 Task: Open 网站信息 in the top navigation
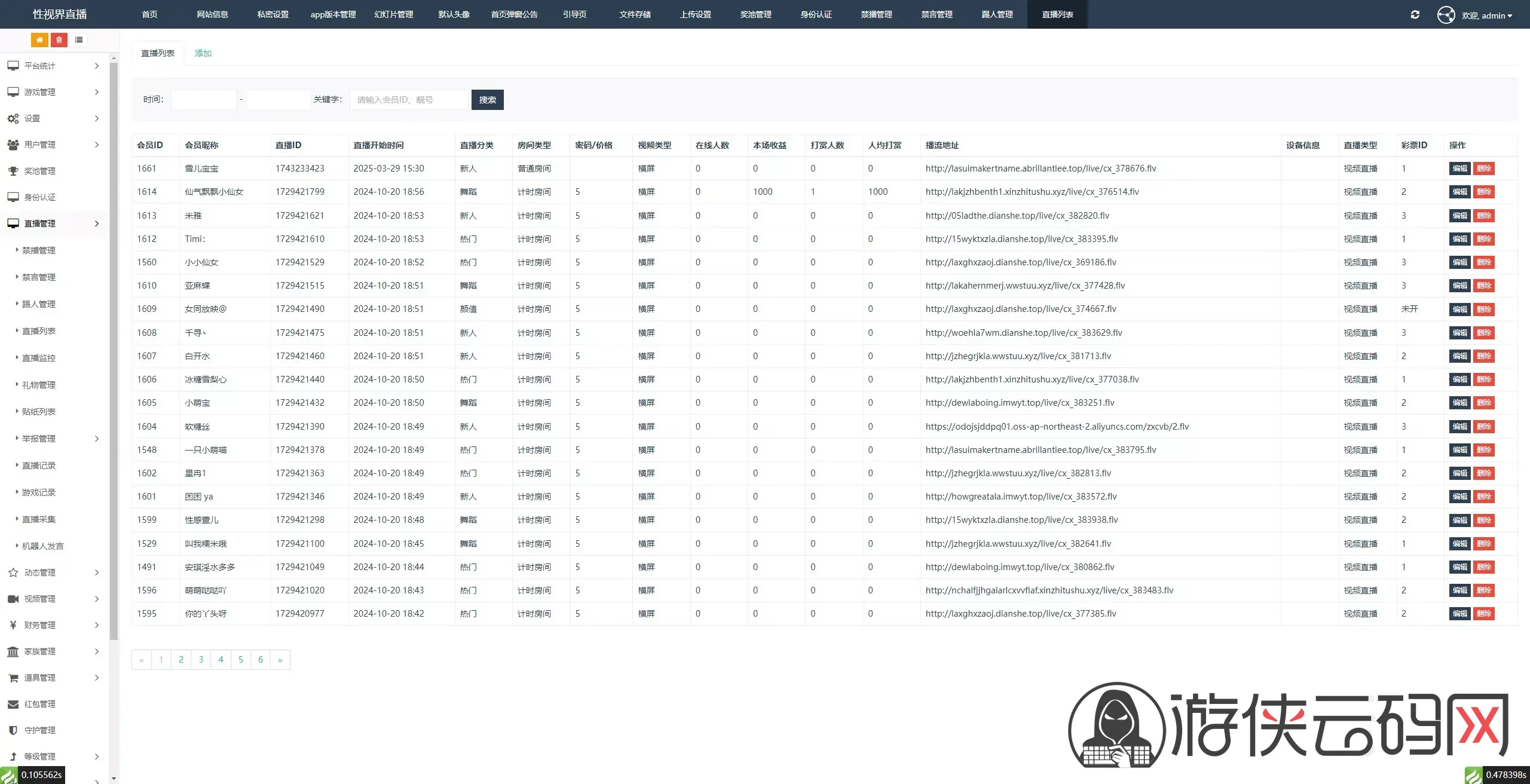(x=212, y=14)
